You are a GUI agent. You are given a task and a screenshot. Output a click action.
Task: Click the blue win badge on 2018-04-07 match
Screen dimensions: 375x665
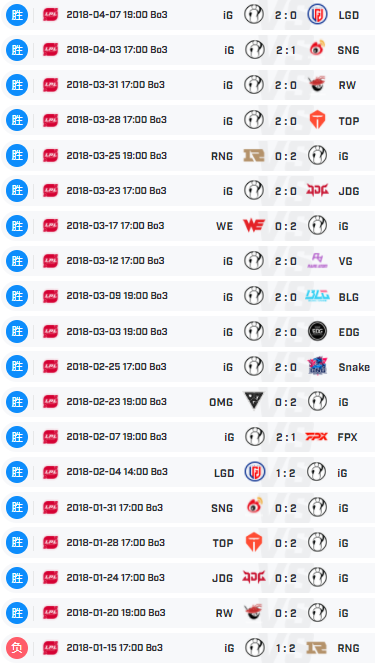tap(17, 15)
